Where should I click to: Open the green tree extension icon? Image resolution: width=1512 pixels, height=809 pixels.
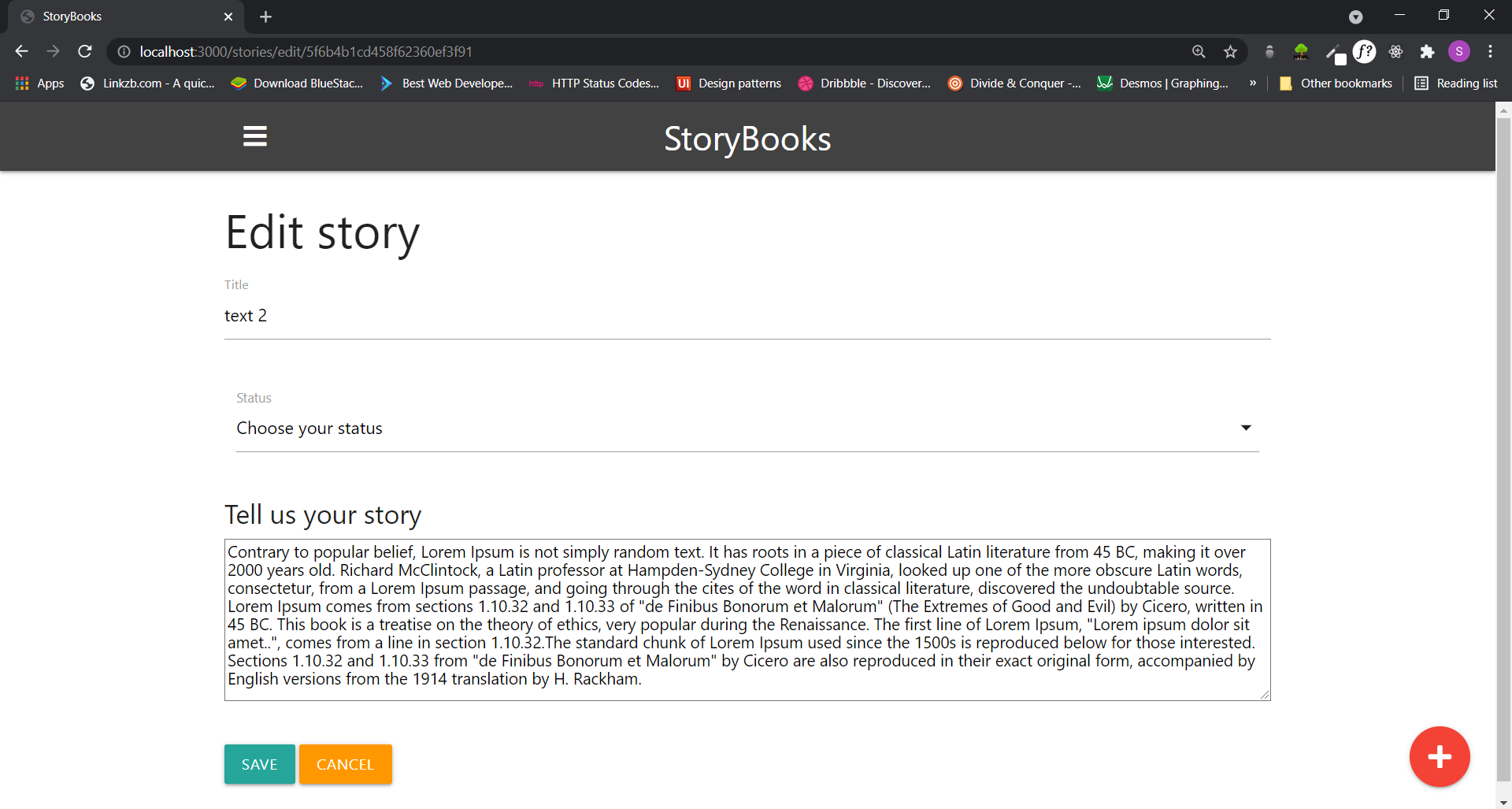[1301, 52]
